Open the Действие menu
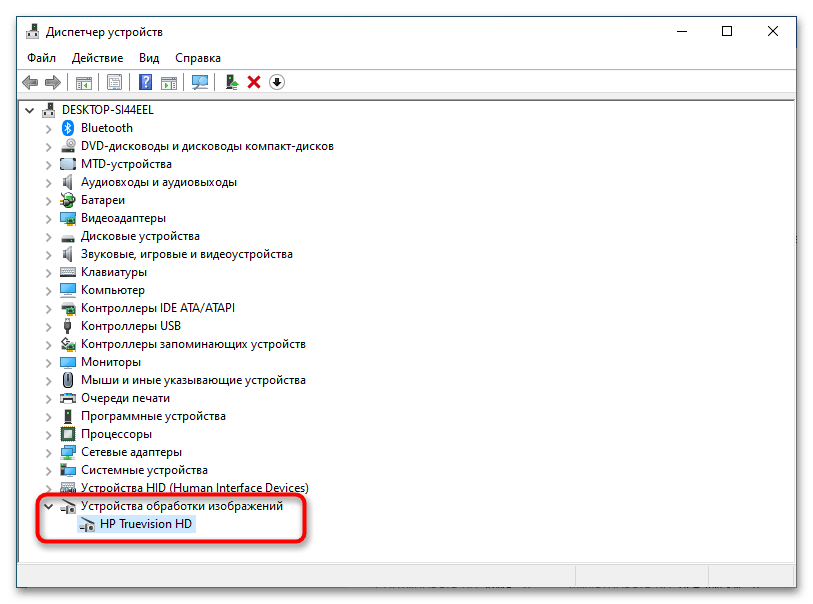Screen dimensions: 813x604 97,58
